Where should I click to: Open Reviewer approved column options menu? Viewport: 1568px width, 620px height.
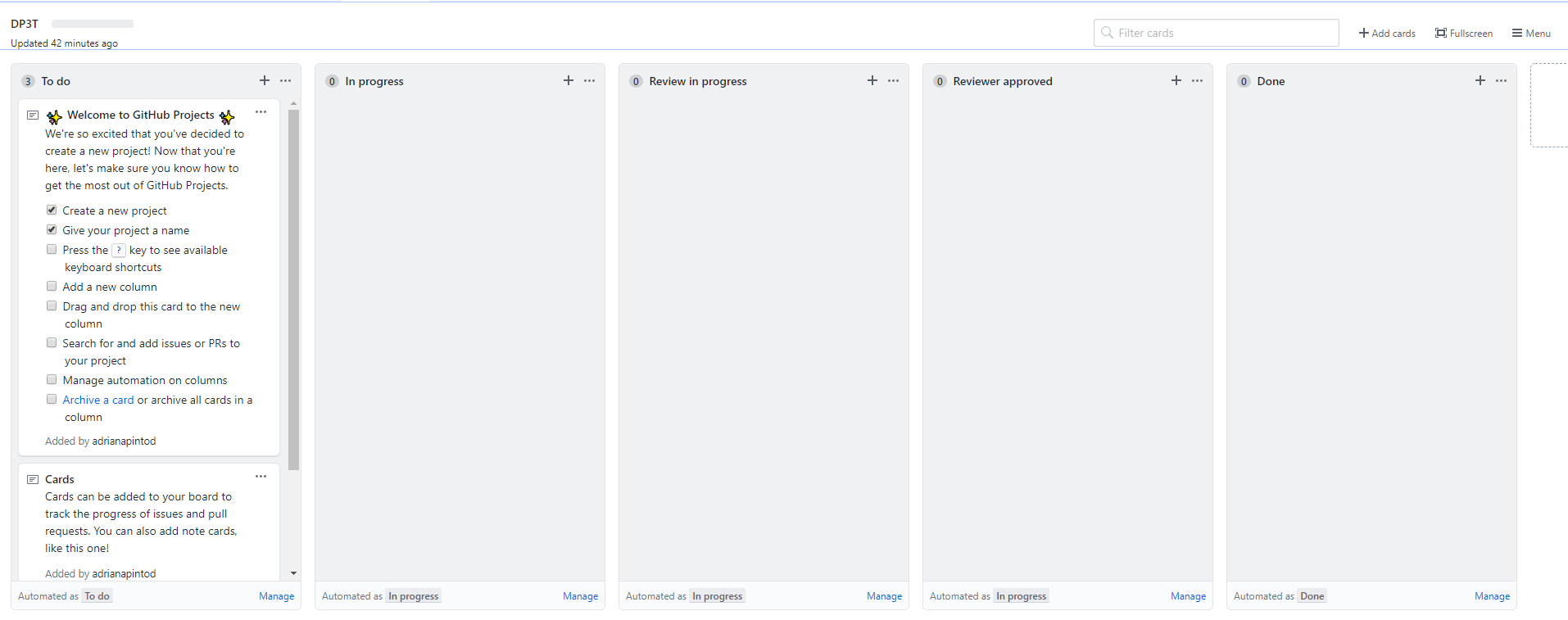pos(1197,80)
